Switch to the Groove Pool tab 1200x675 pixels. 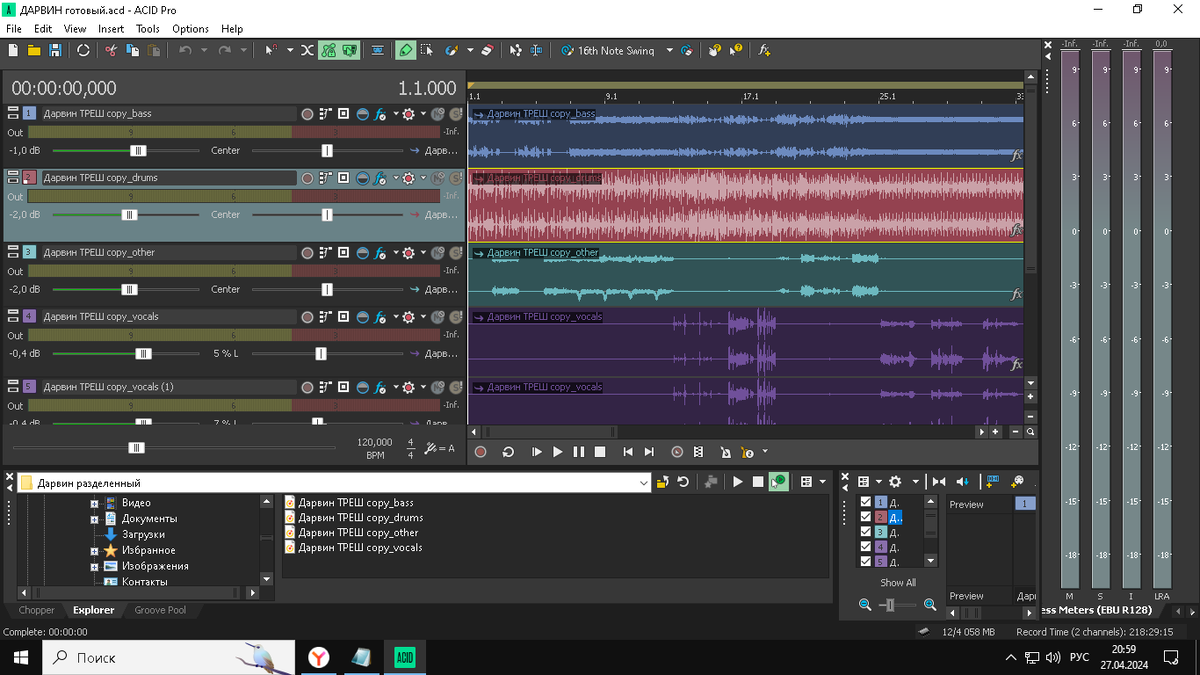pyautogui.click(x=160, y=610)
